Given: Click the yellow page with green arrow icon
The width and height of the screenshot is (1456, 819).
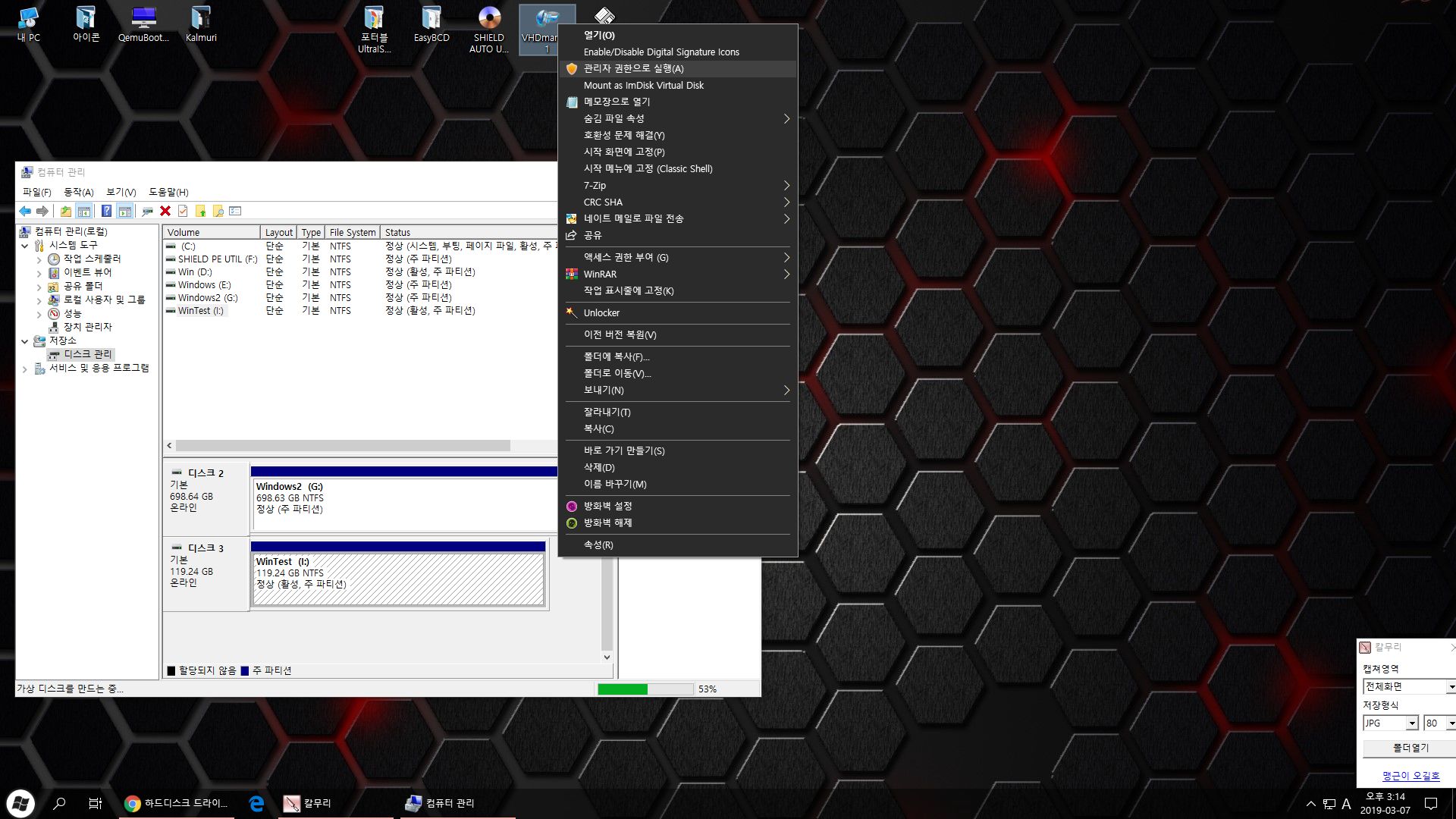Looking at the screenshot, I should pos(200,211).
